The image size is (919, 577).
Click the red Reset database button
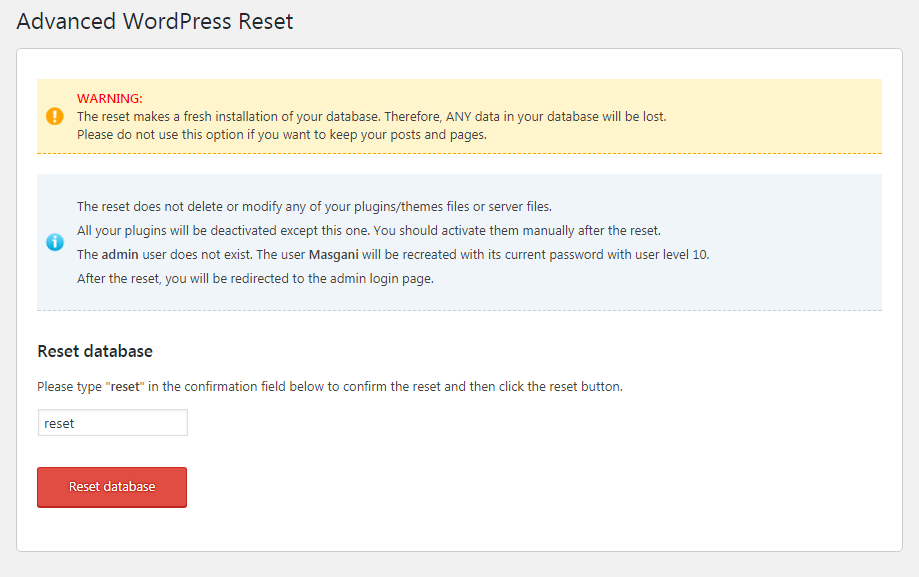112,487
